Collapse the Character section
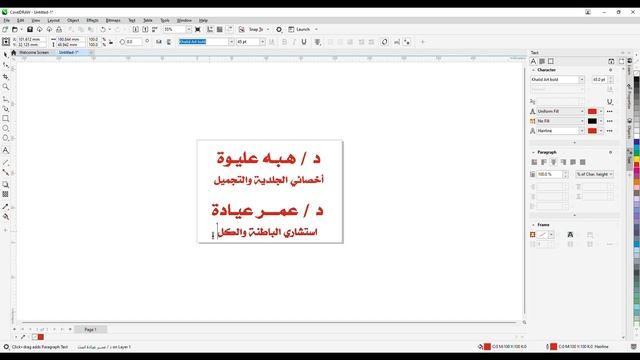The height and width of the screenshot is (360, 640). 533,70
